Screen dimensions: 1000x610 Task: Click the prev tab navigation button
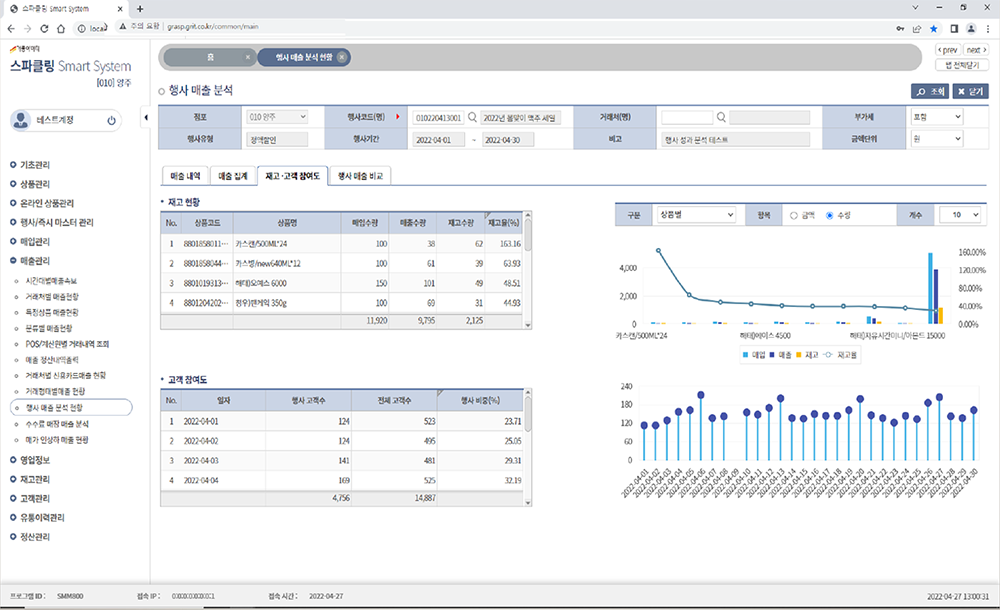[948, 50]
